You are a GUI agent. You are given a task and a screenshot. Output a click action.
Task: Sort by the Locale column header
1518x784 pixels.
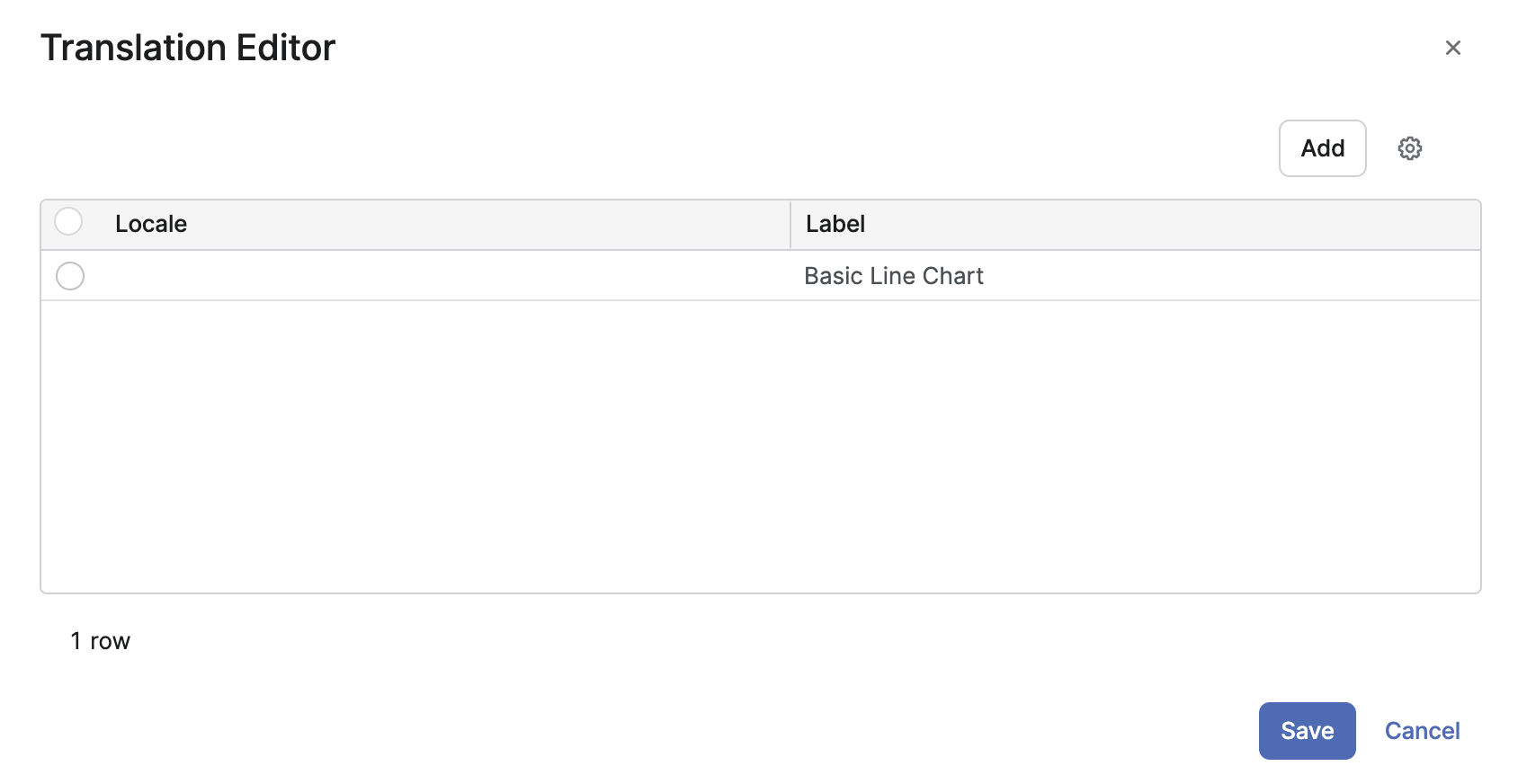coord(151,224)
